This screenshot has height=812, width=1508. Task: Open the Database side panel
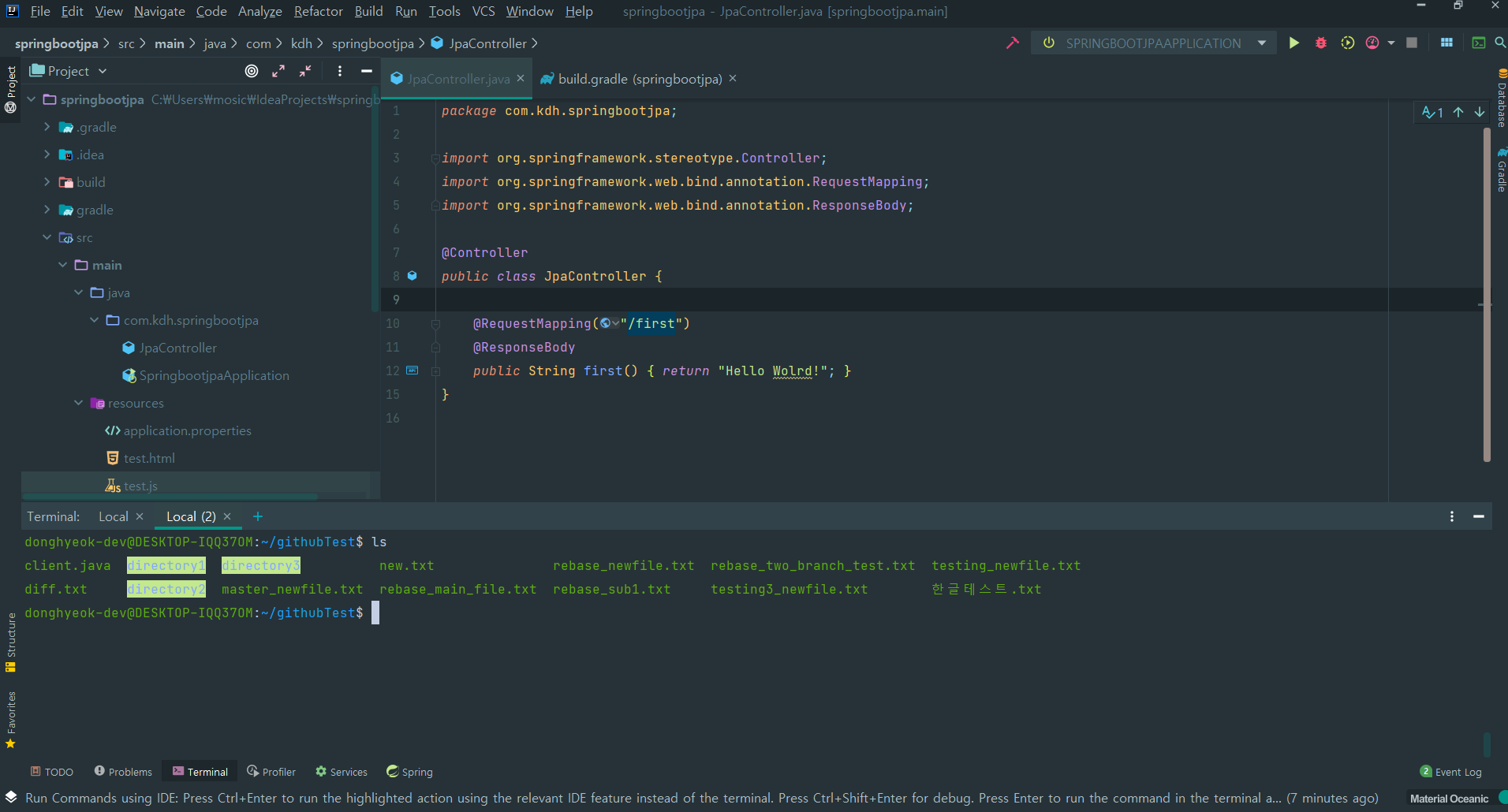(x=1501, y=99)
